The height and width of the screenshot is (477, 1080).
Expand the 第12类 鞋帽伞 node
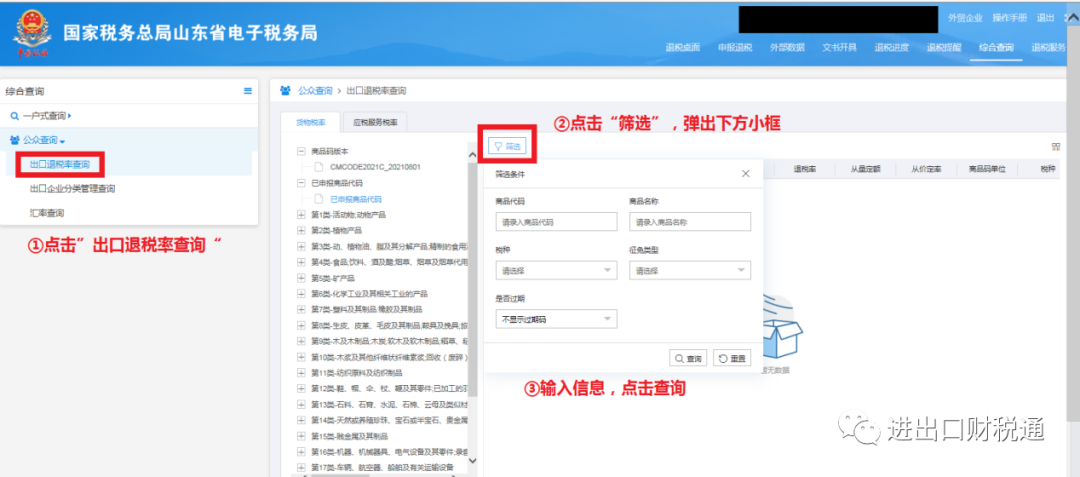pos(300,389)
